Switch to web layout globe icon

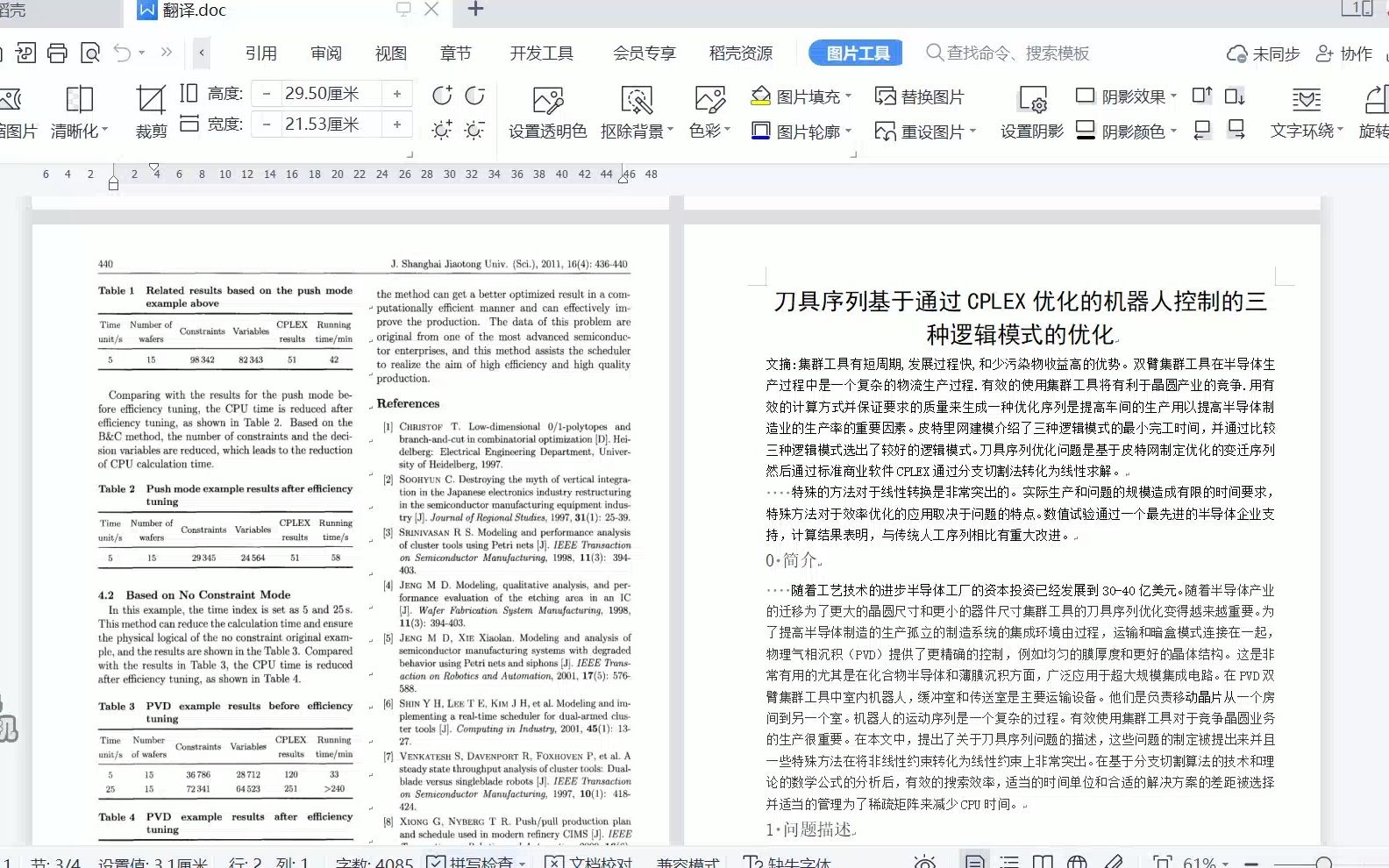pos(1077,862)
